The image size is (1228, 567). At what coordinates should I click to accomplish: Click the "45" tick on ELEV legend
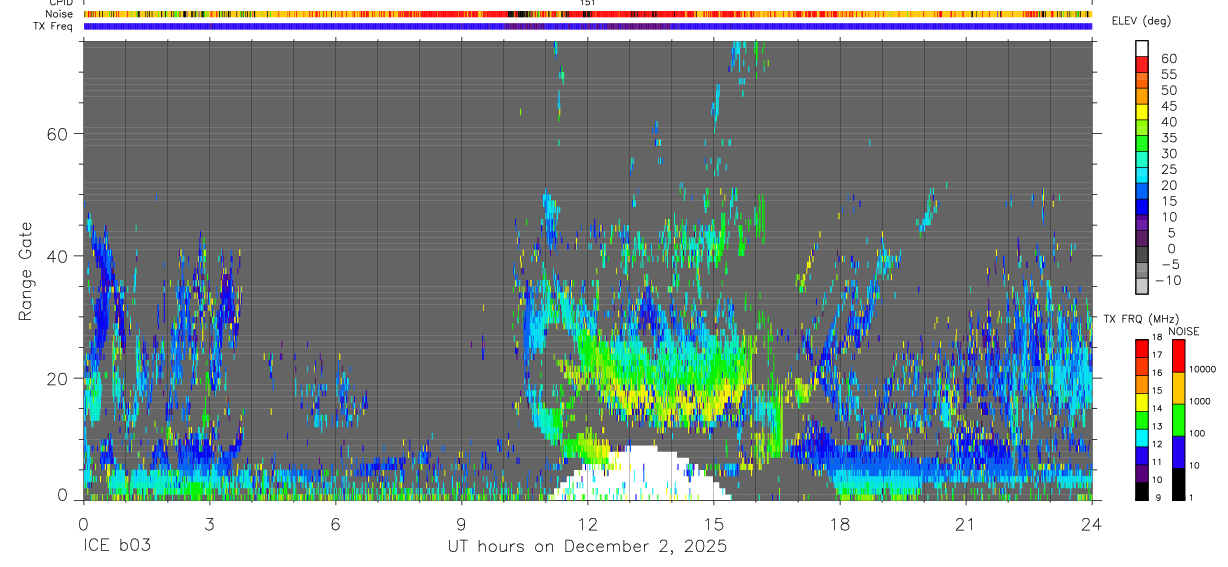1168,106
